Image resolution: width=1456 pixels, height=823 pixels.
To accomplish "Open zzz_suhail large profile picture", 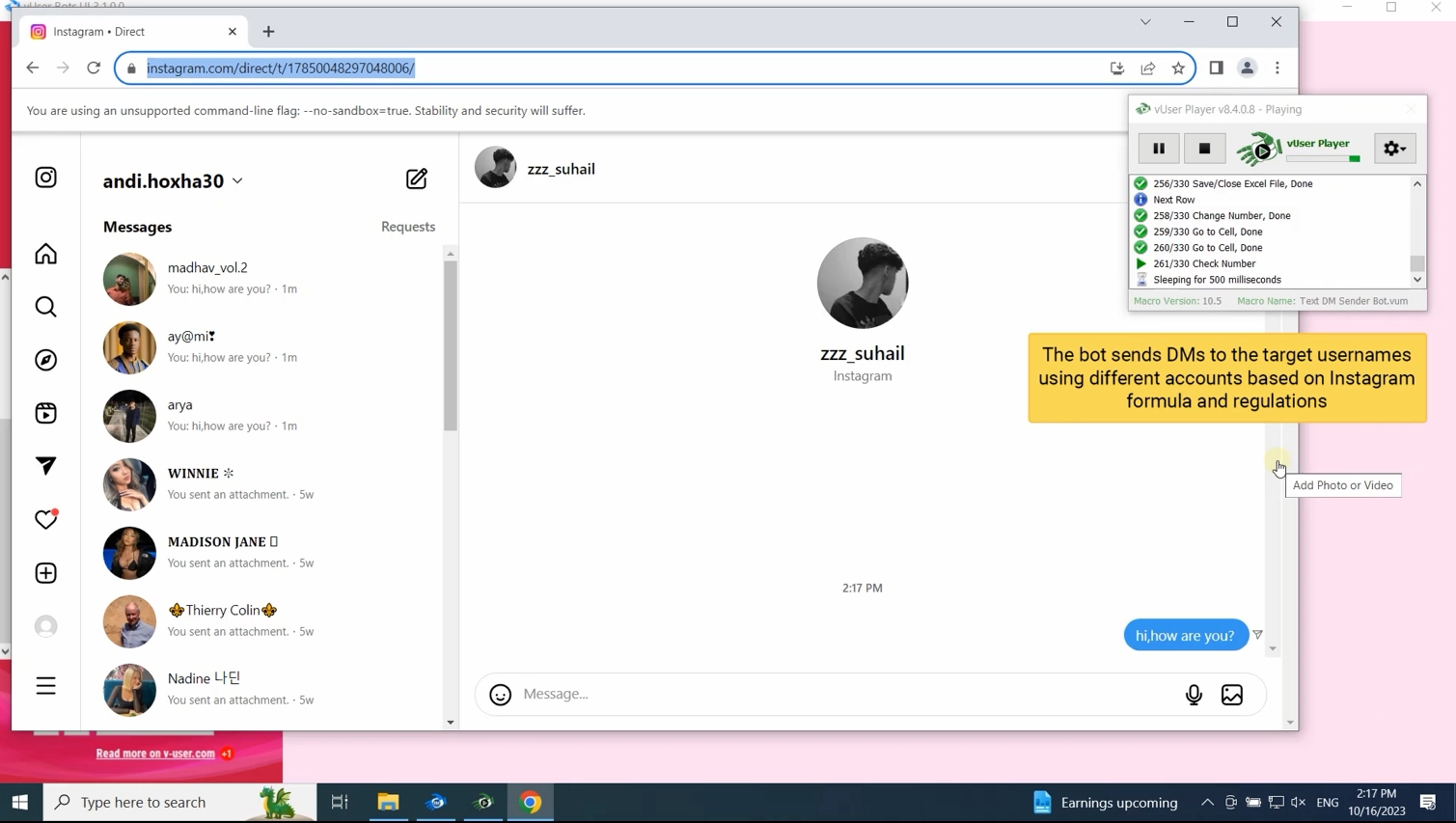I will 863,283.
